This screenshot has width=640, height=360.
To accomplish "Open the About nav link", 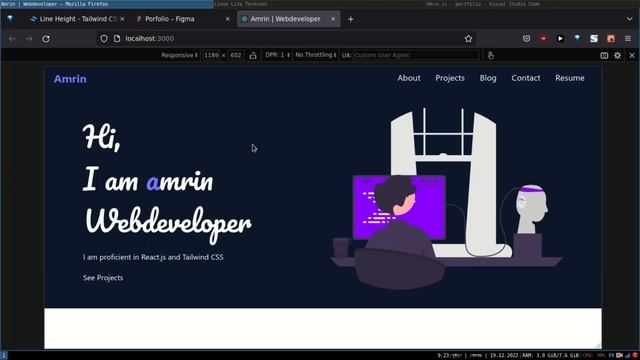I will click(409, 78).
